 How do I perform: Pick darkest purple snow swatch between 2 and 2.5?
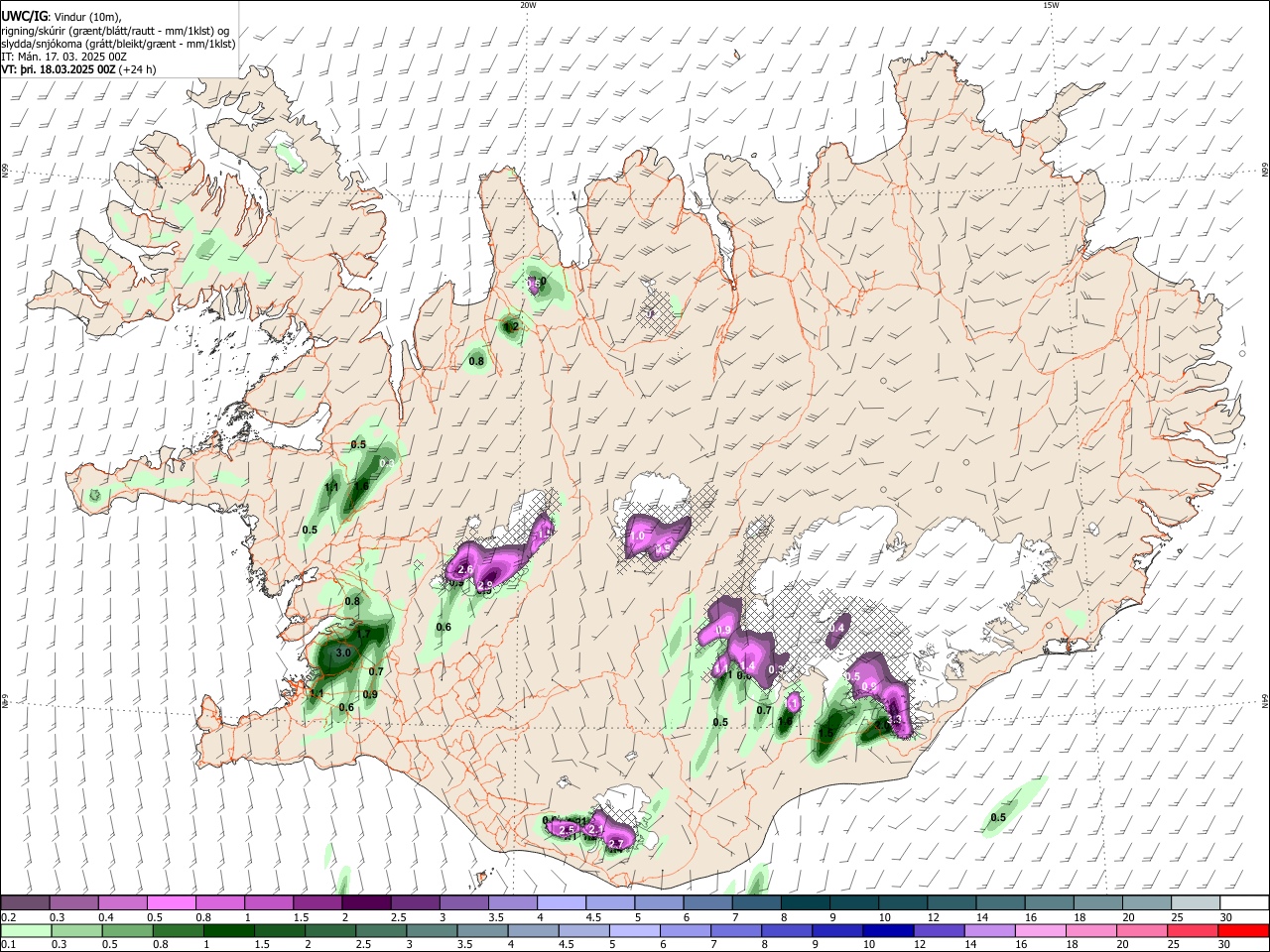(x=366, y=903)
